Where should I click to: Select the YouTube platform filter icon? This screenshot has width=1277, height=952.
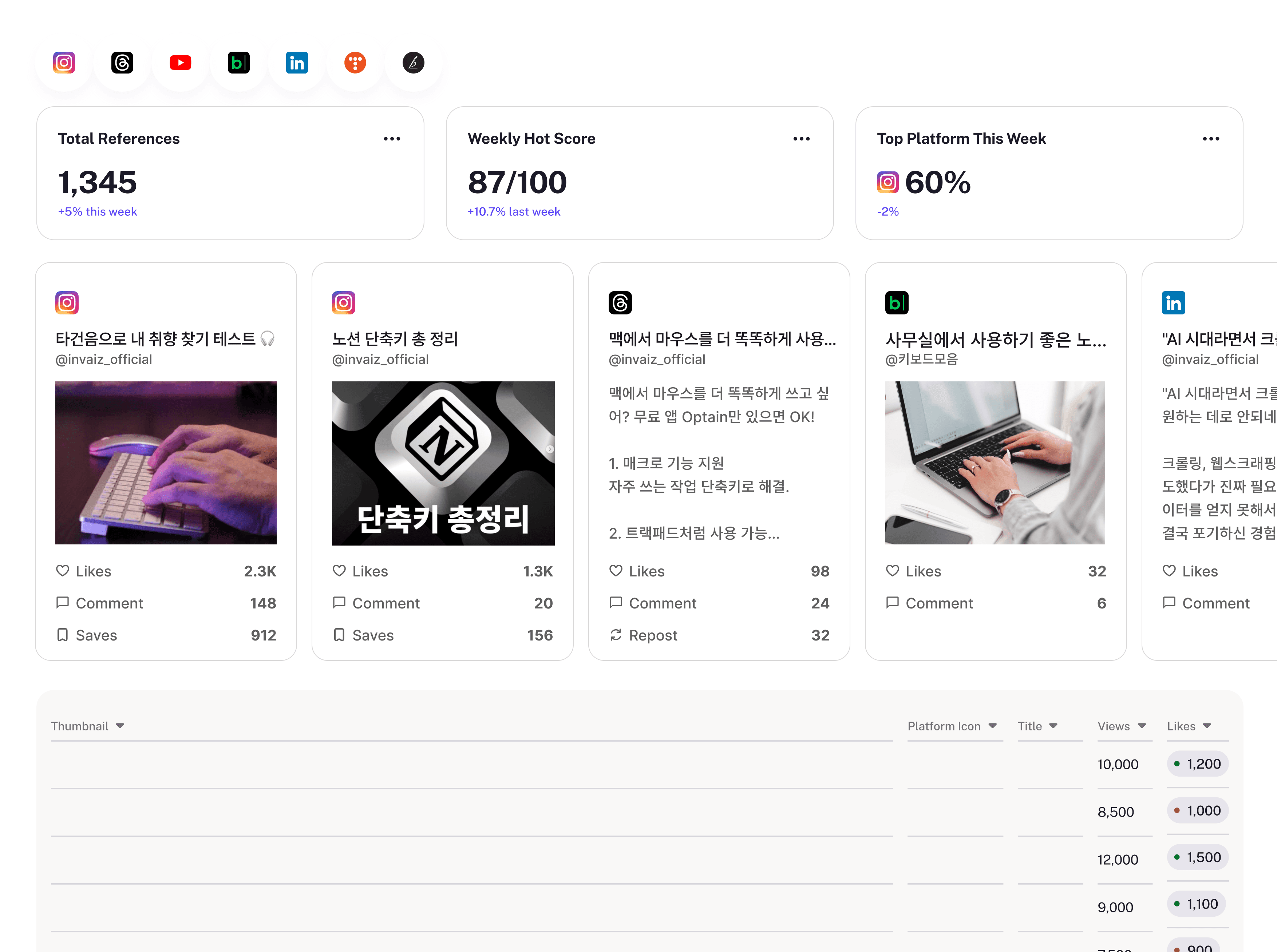[x=181, y=62]
